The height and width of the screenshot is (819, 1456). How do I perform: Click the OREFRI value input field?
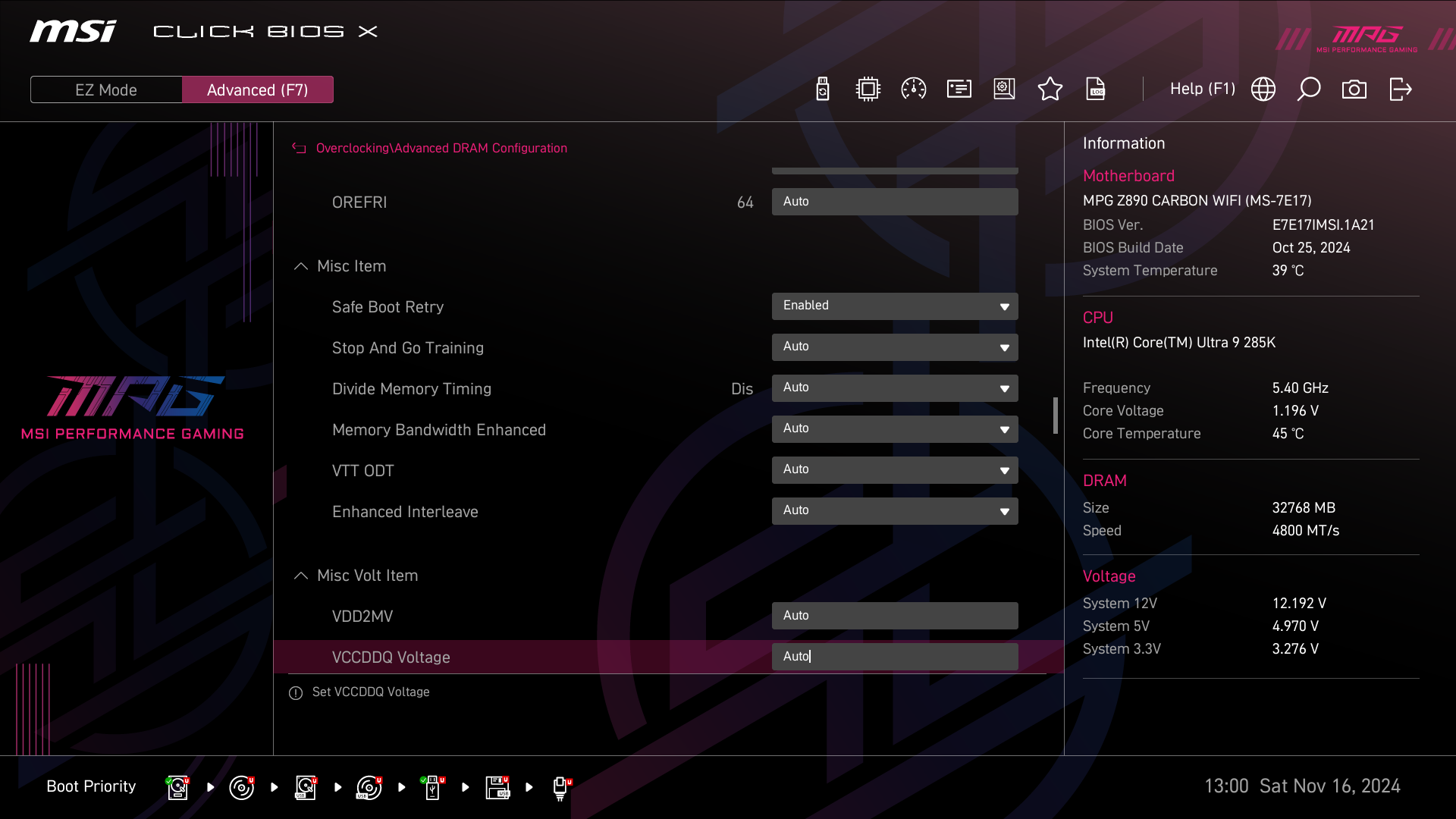[x=895, y=202]
